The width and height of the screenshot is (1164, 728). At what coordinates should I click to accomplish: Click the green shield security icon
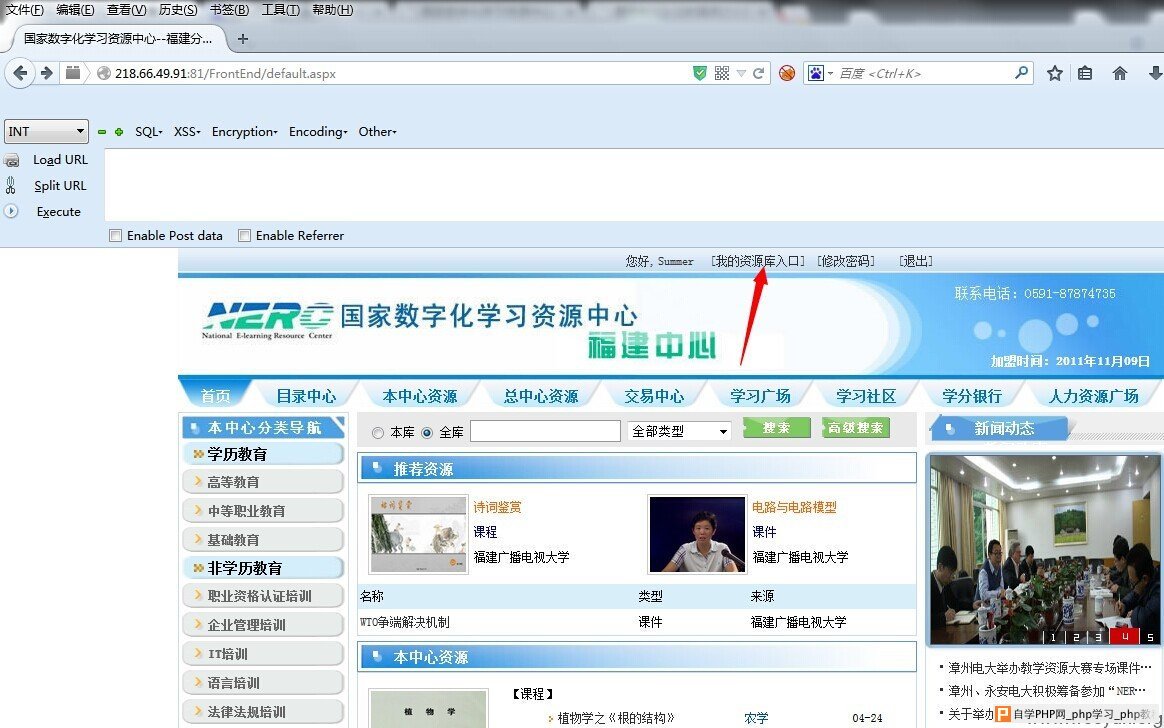pyautogui.click(x=699, y=73)
